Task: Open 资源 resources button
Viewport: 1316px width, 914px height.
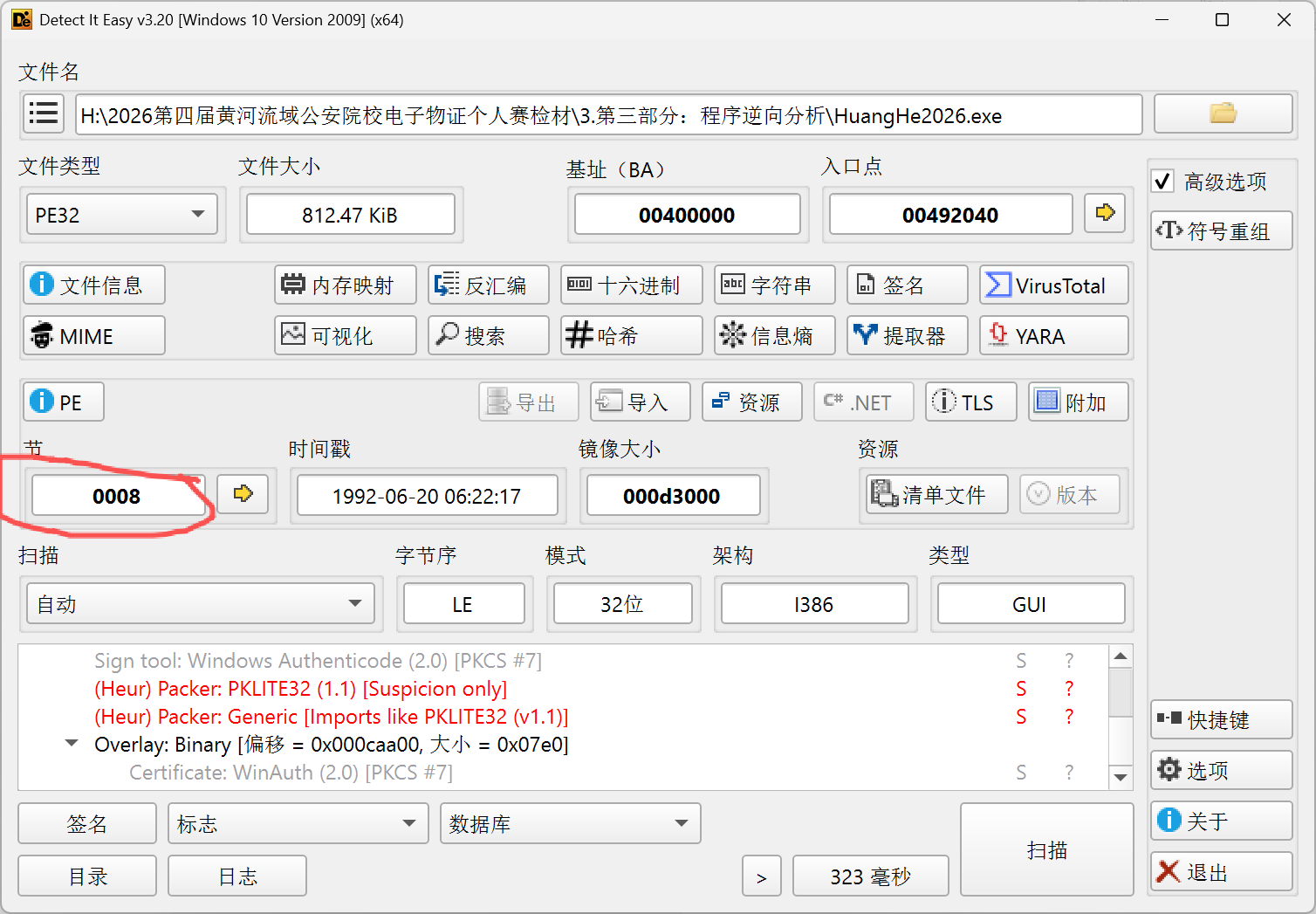Action: pyautogui.click(x=752, y=402)
